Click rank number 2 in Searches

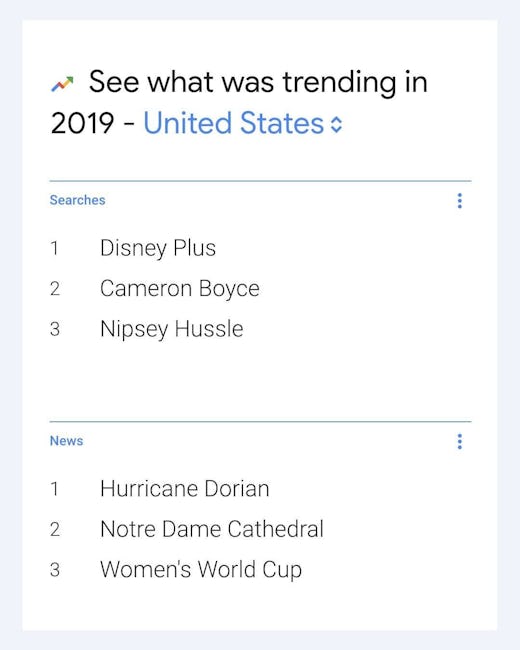click(x=55, y=289)
